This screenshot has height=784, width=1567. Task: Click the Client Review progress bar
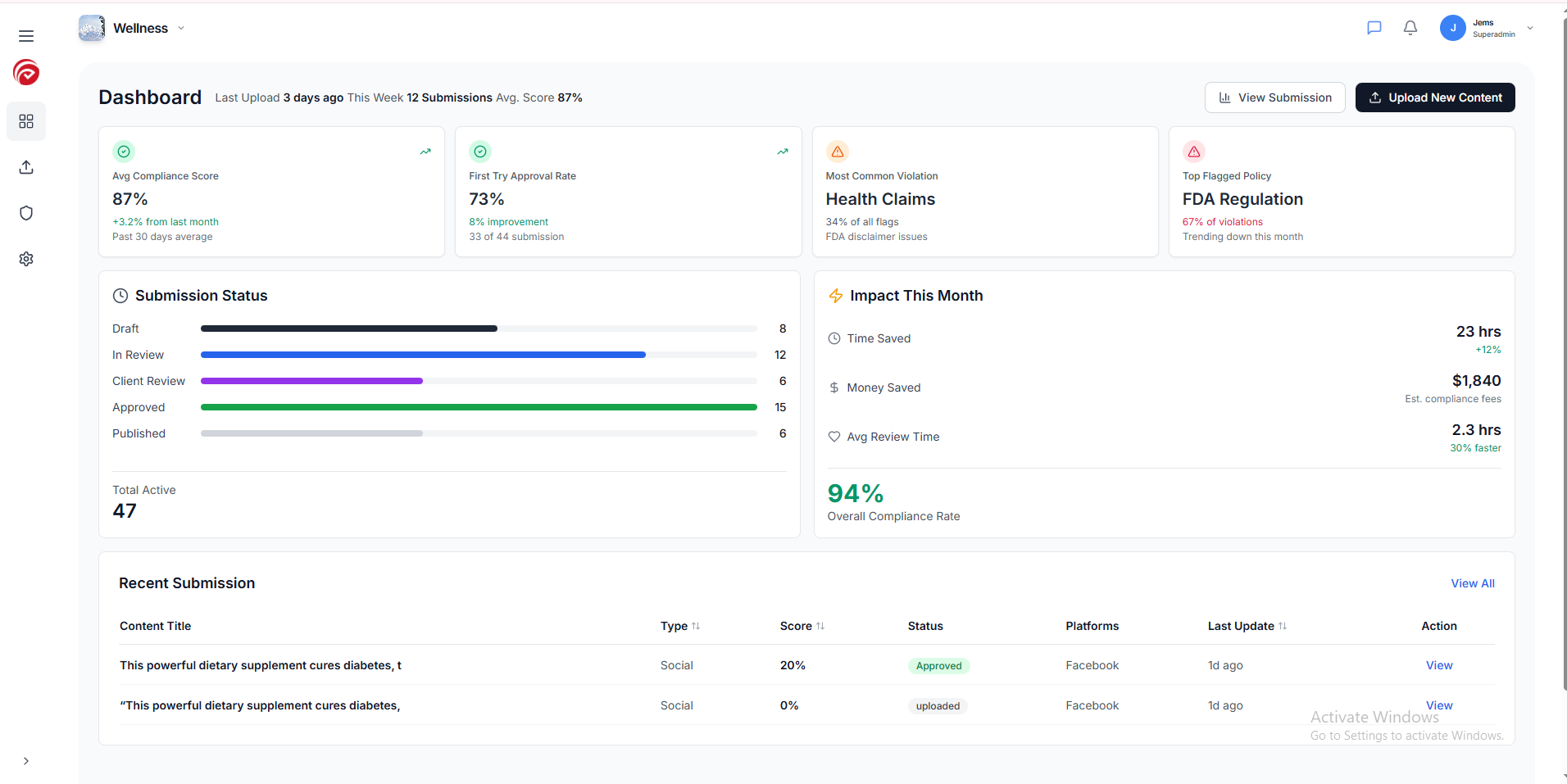(479, 381)
